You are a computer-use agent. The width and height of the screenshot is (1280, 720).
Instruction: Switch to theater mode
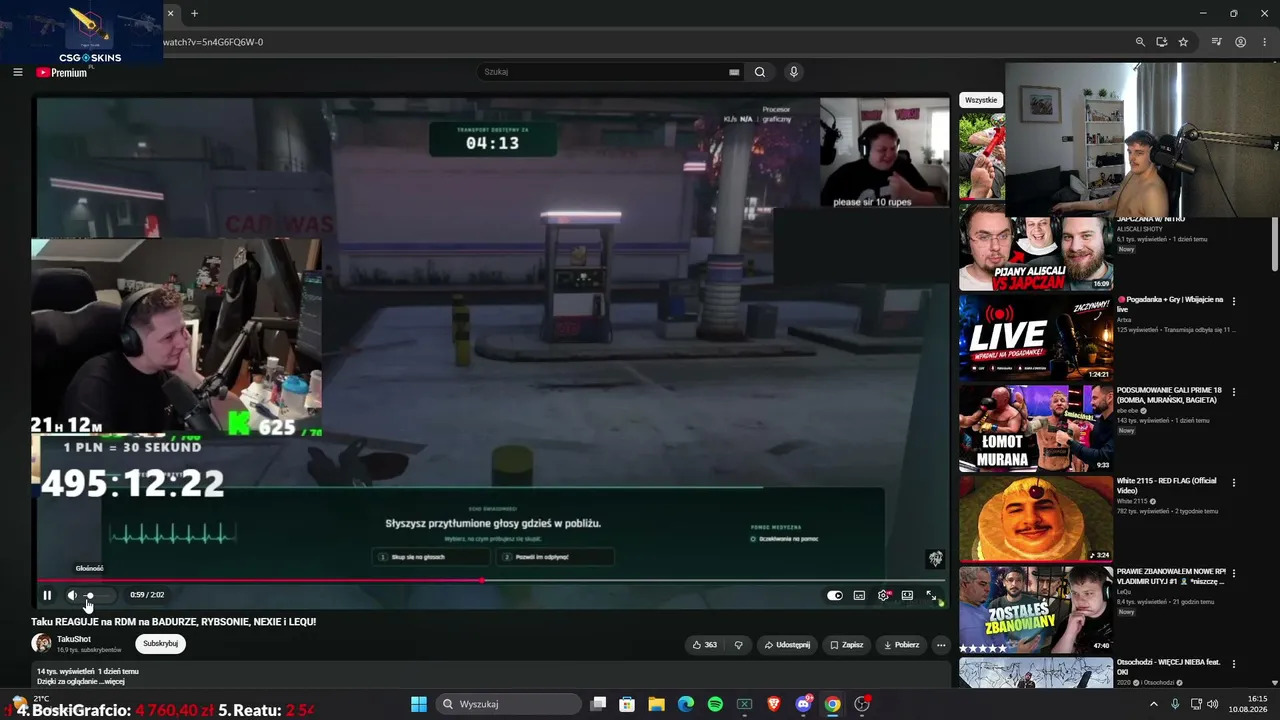pos(907,595)
